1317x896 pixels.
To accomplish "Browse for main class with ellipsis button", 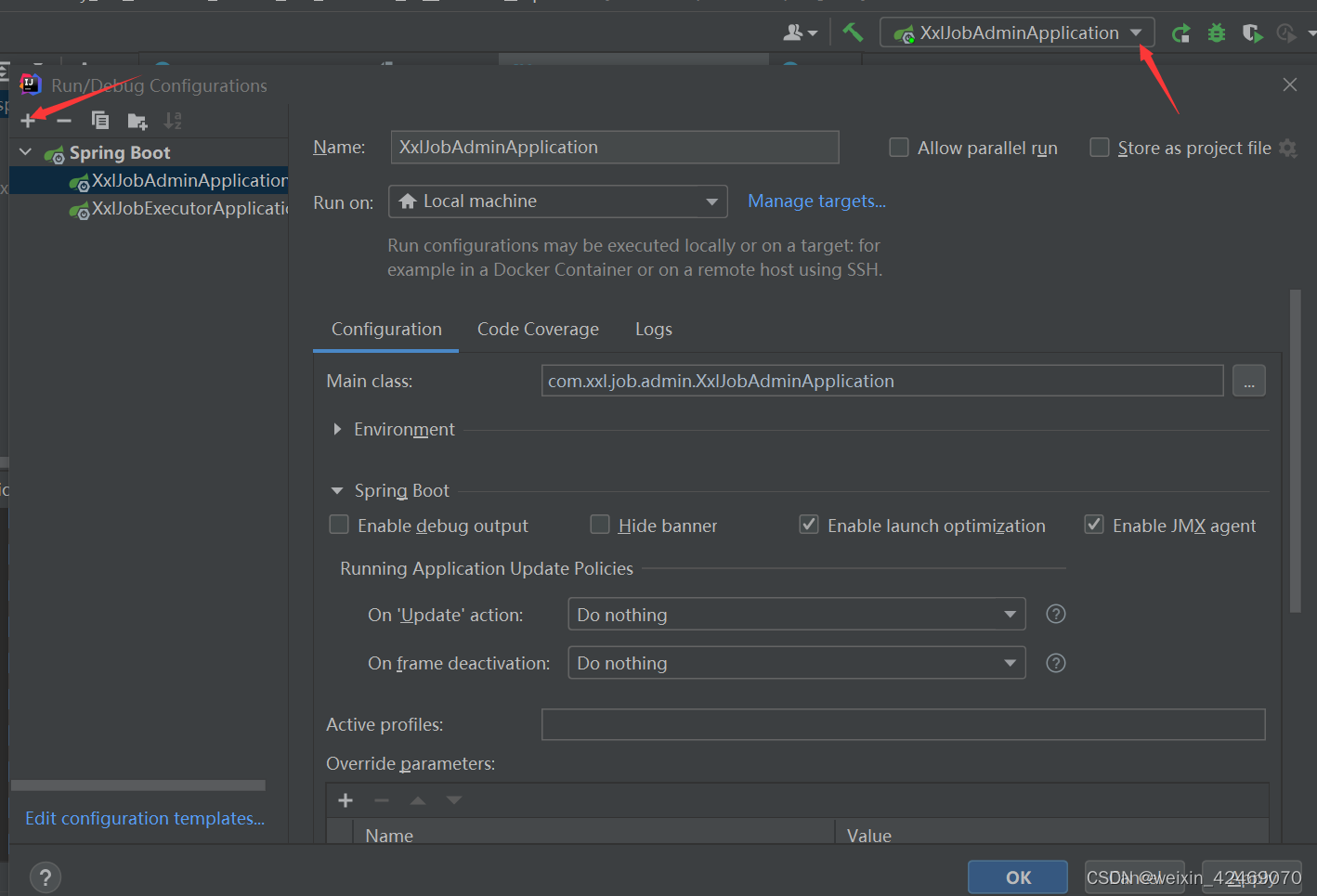I will pyautogui.click(x=1249, y=381).
